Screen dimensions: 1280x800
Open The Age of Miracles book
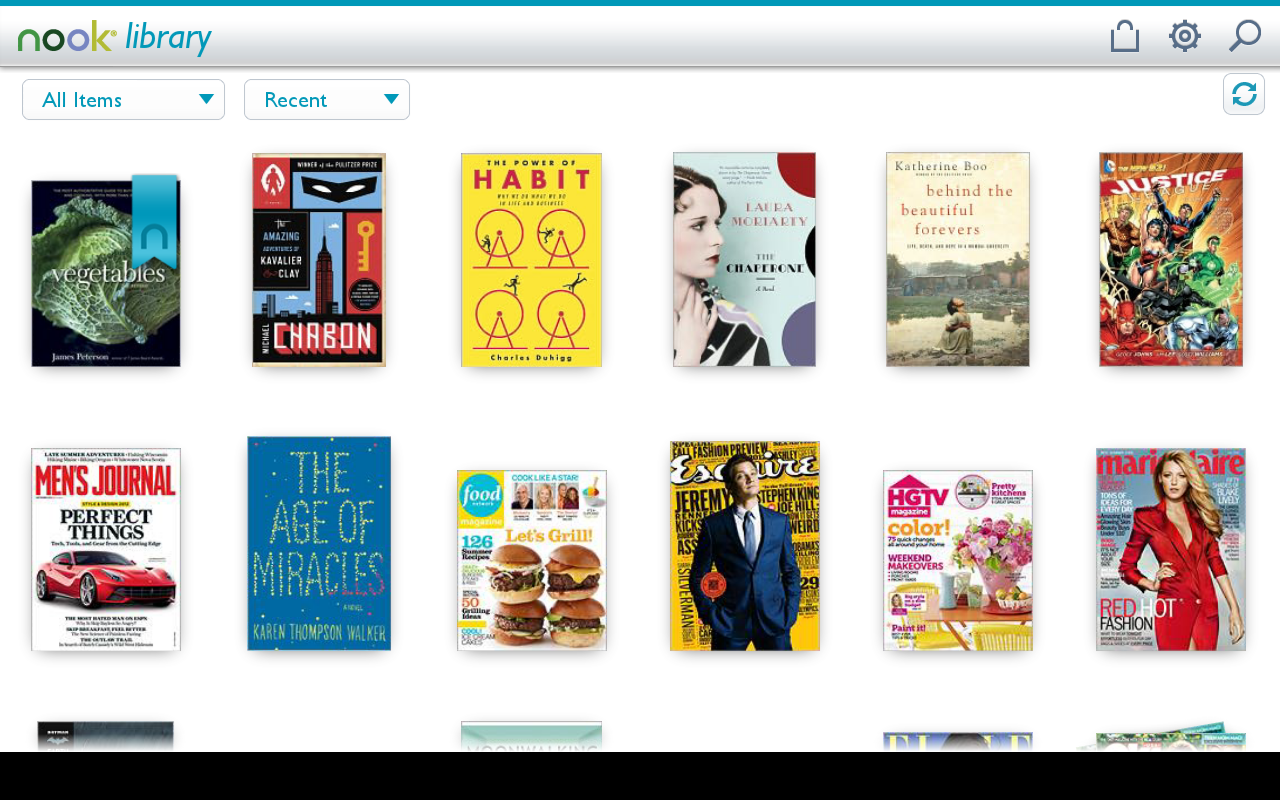319,543
